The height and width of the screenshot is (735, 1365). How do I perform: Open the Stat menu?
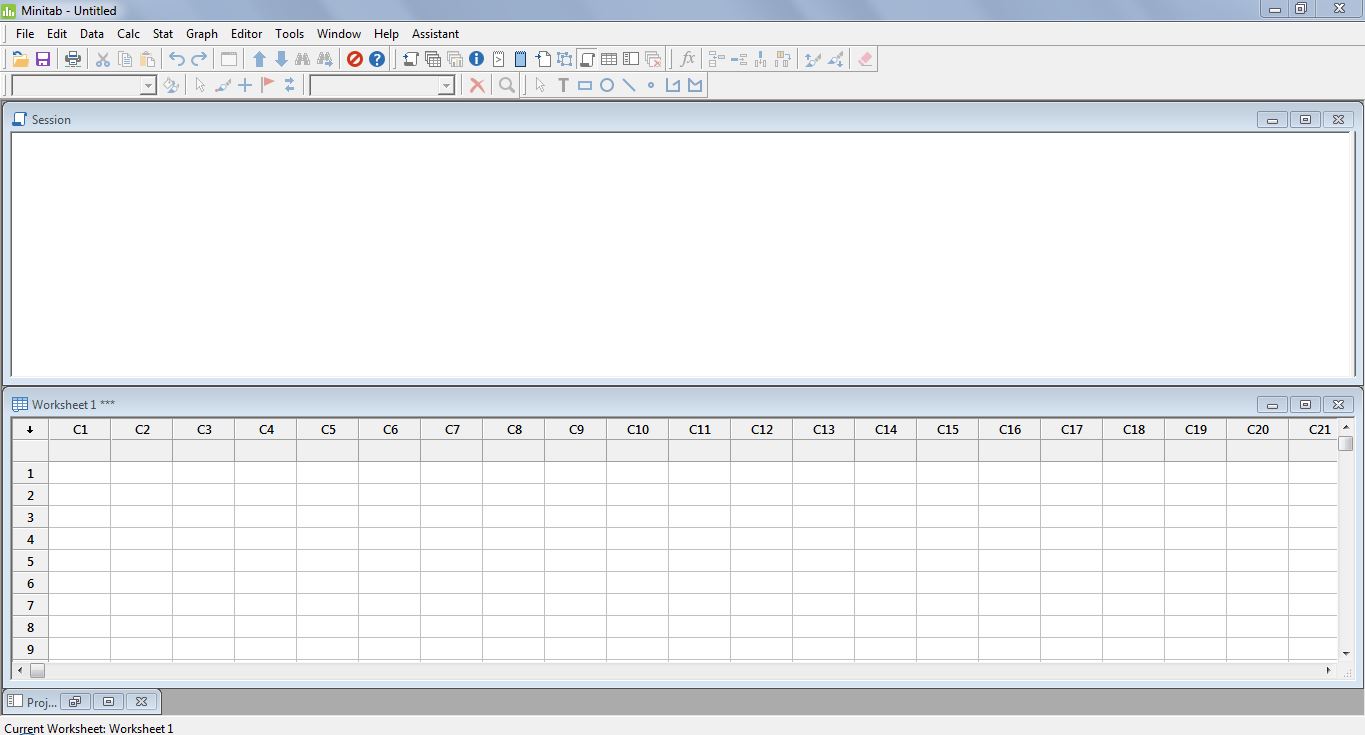(x=162, y=33)
